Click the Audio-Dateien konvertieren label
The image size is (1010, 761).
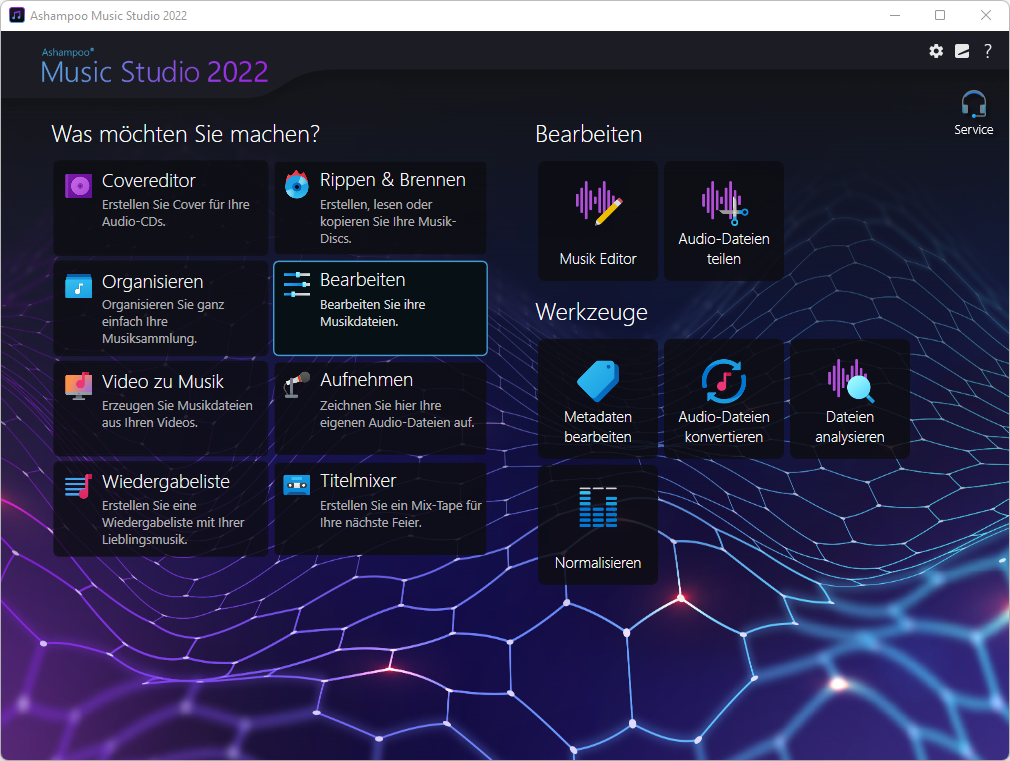pos(724,427)
